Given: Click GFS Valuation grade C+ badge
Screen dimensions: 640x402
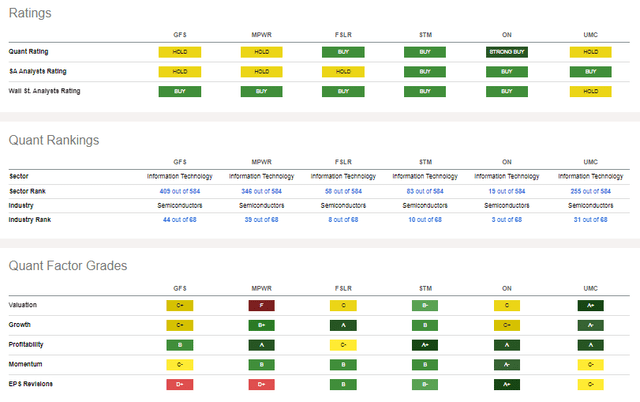Looking at the screenshot, I should (x=180, y=305).
